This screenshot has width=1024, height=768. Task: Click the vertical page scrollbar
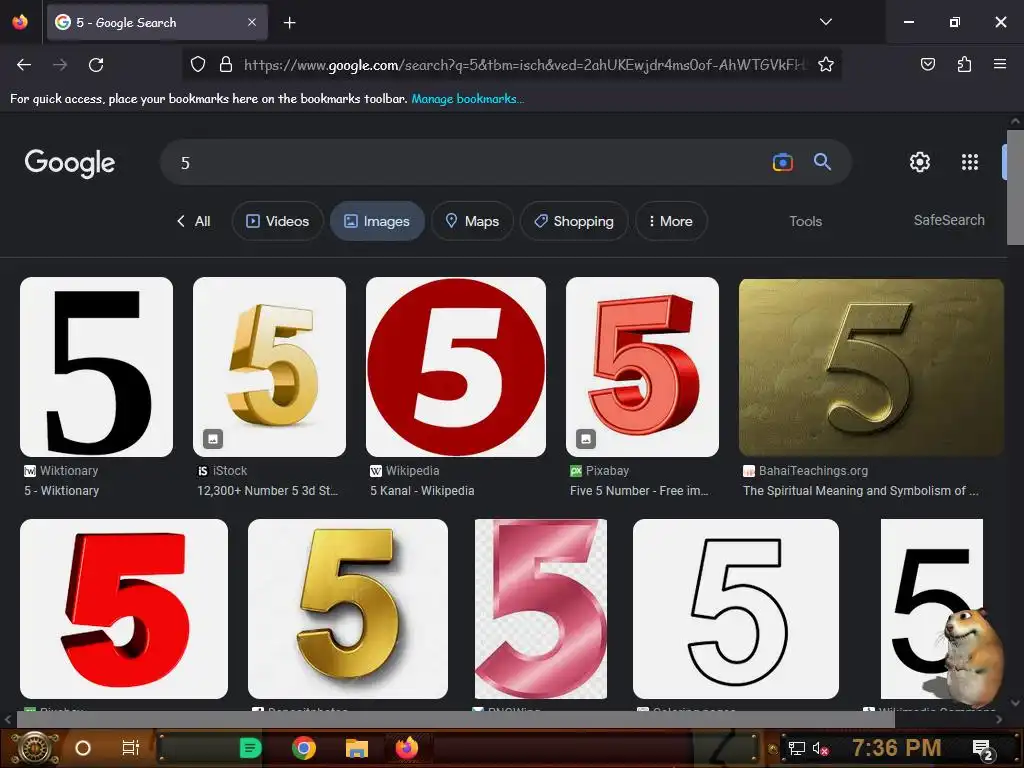click(1016, 187)
